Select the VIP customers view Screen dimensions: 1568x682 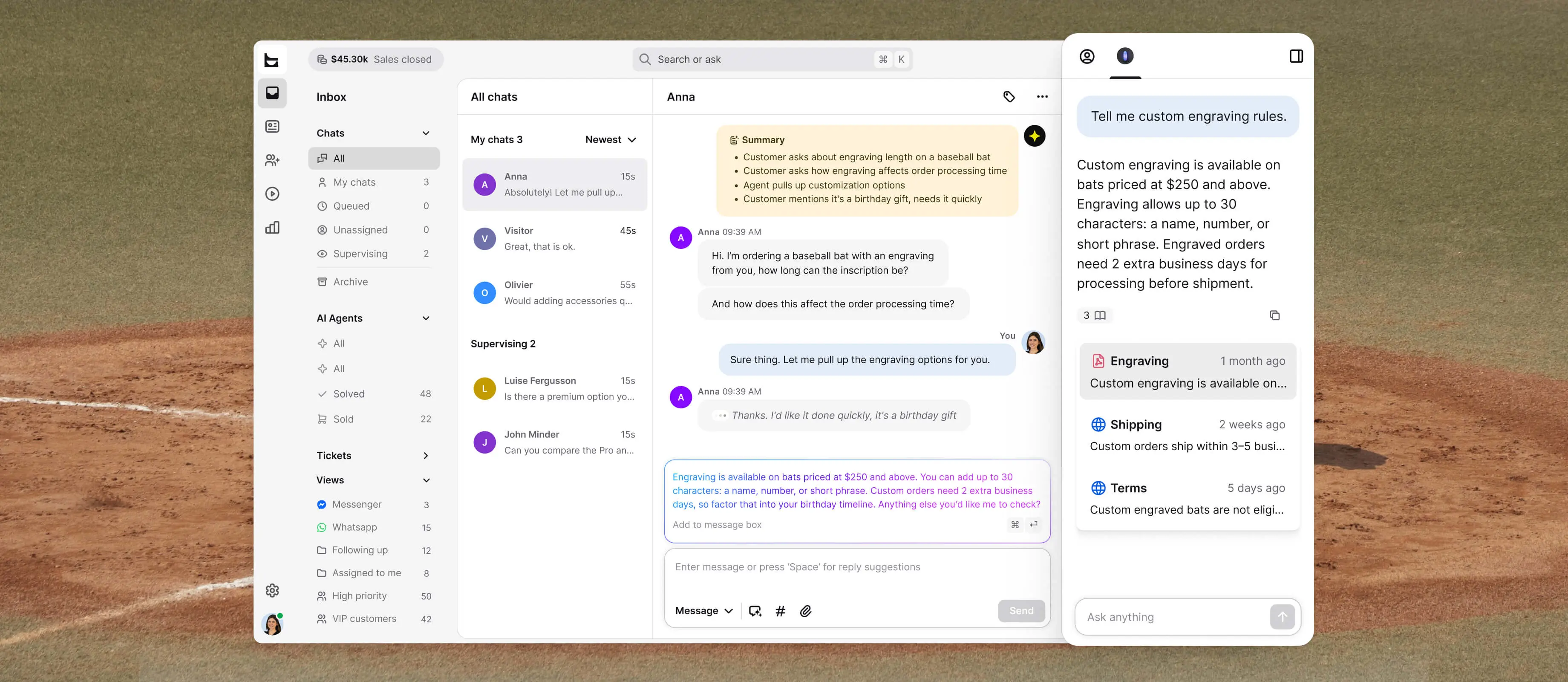[x=374, y=618]
